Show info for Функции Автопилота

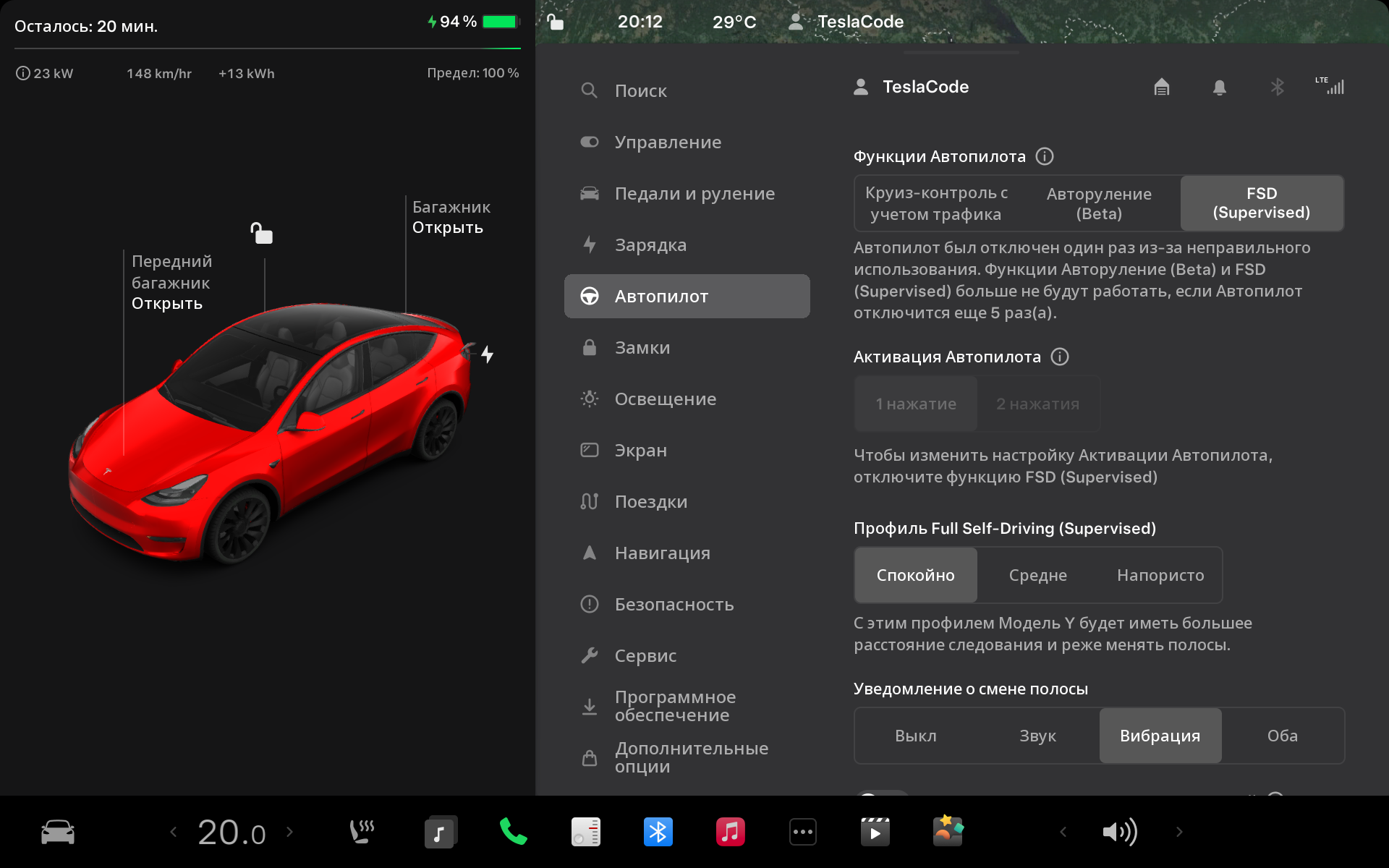(1045, 156)
